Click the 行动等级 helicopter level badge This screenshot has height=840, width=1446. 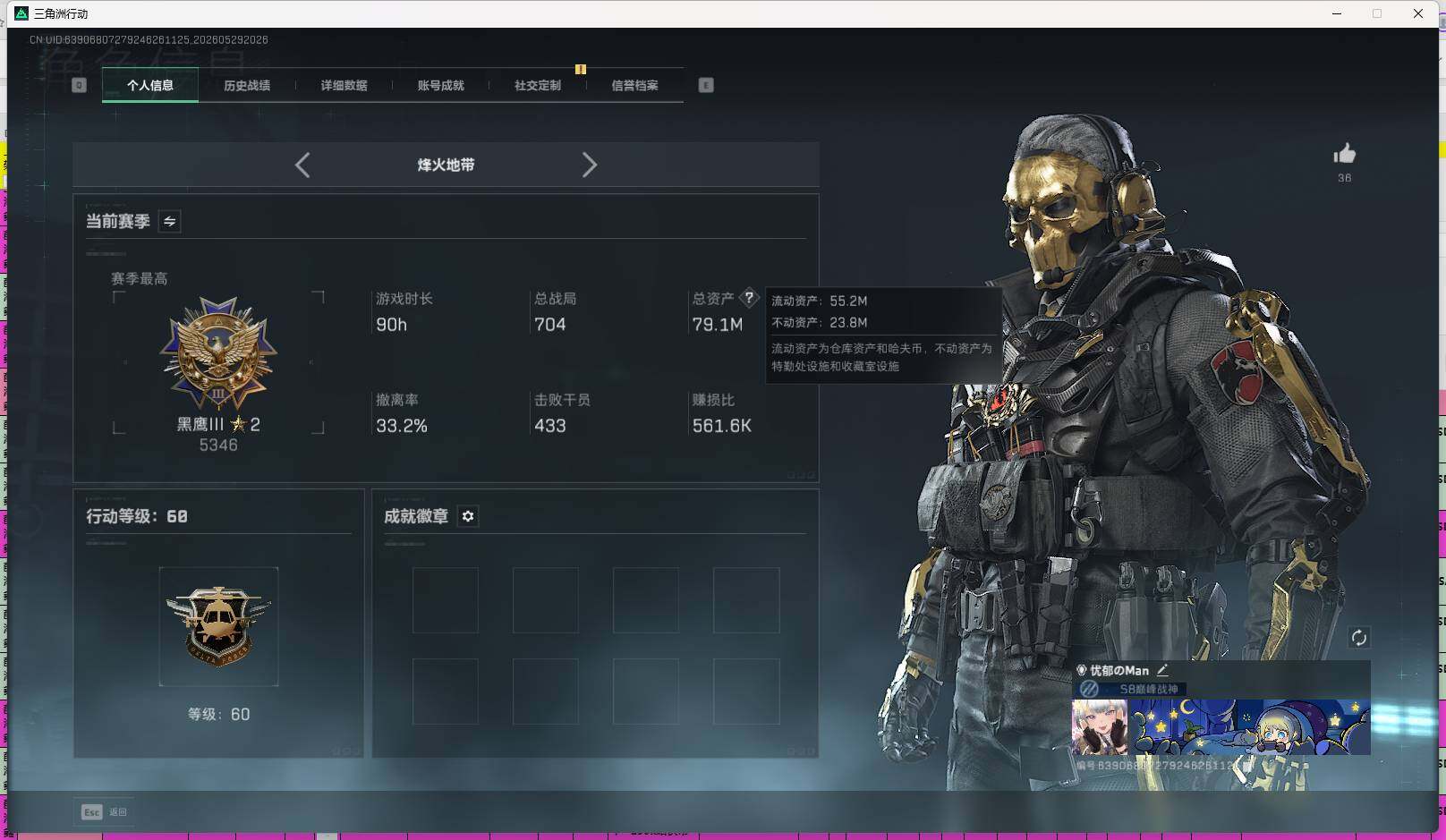coord(218,626)
